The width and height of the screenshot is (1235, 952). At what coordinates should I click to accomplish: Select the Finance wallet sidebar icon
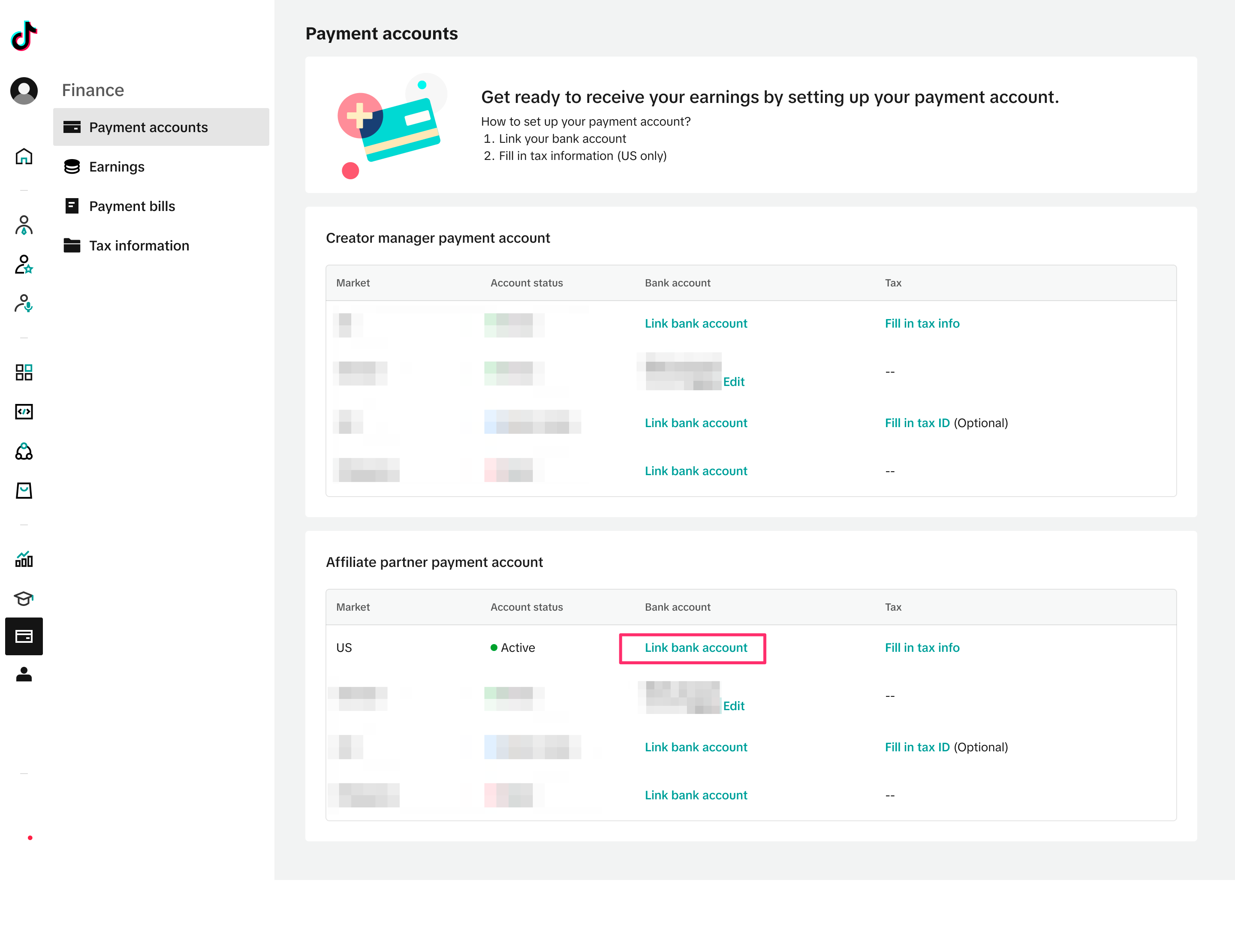coord(24,636)
